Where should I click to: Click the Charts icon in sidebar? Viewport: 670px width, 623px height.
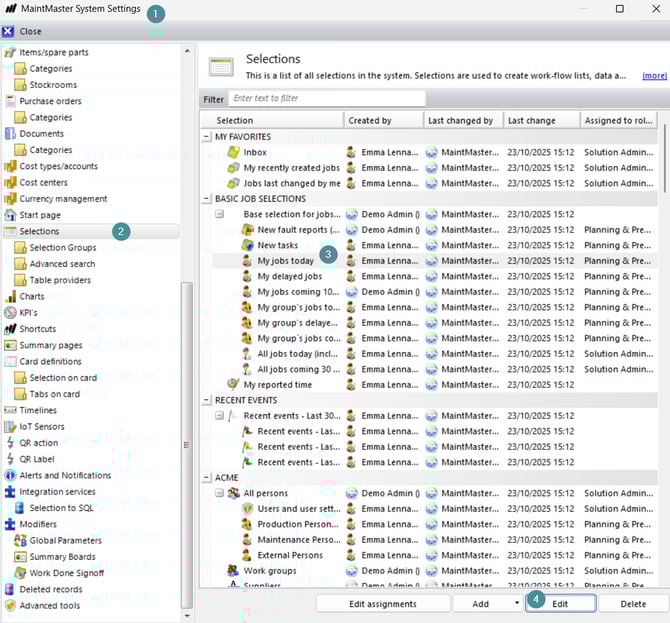(11, 297)
